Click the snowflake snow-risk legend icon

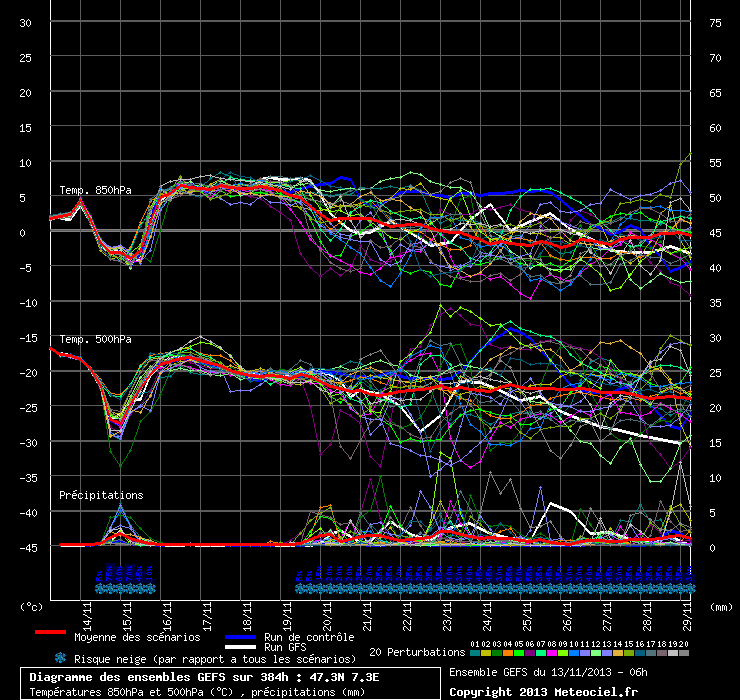tap(60, 658)
